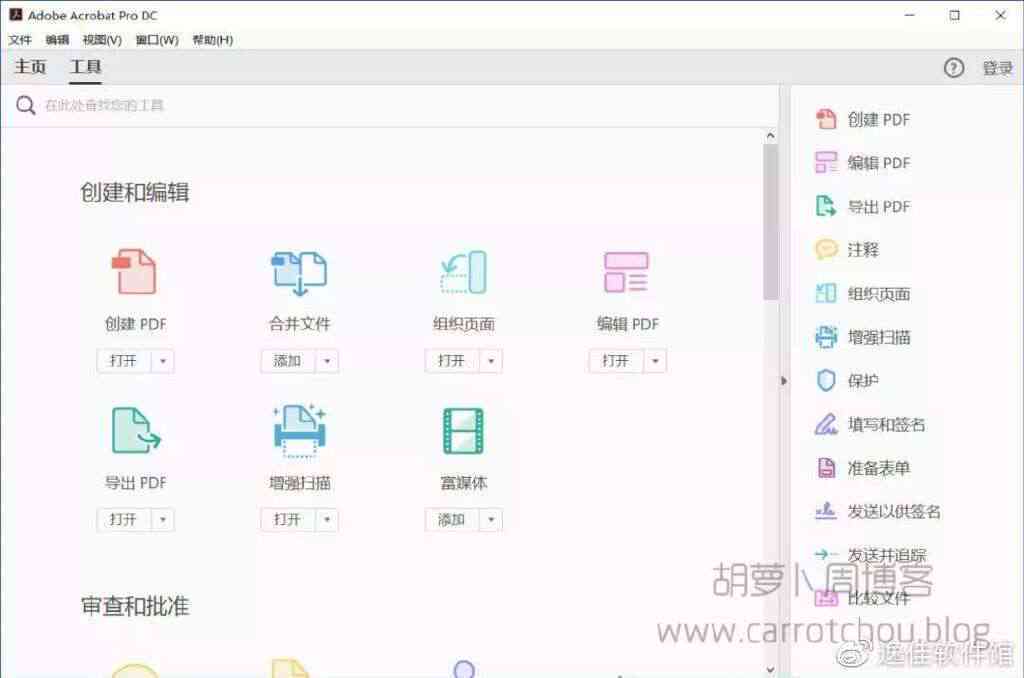Image resolution: width=1024 pixels, height=678 pixels.
Task: Open the 视图(V) menu
Action: coord(102,40)
